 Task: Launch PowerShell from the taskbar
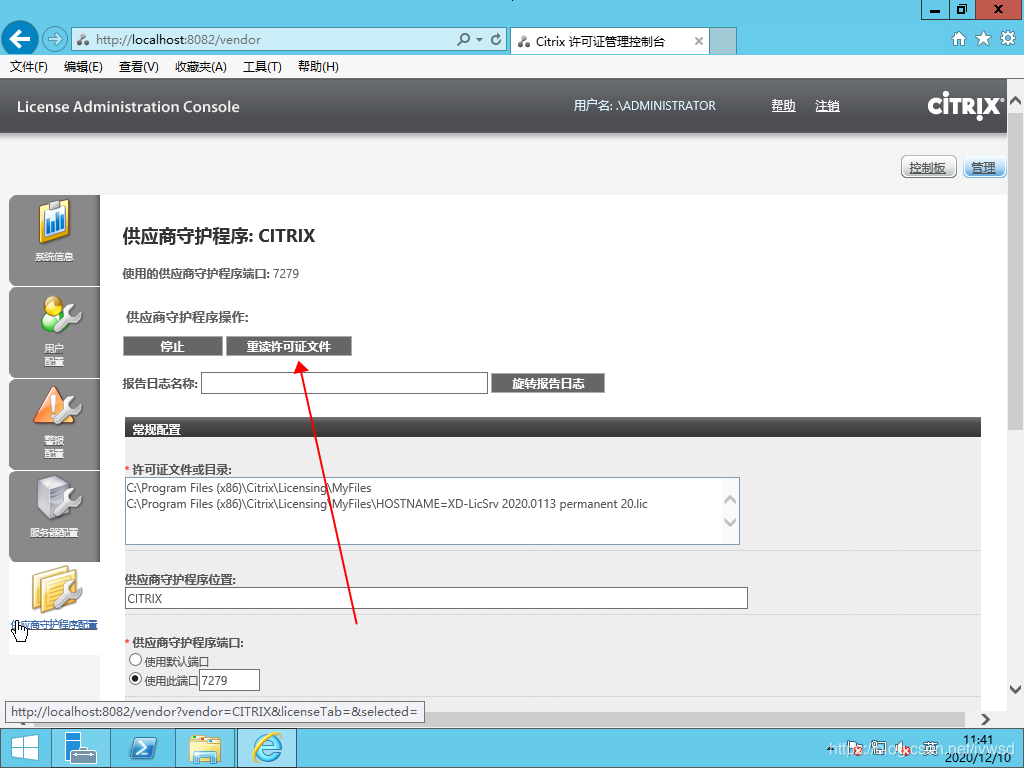pyautogui.click(x=142, y=748)
